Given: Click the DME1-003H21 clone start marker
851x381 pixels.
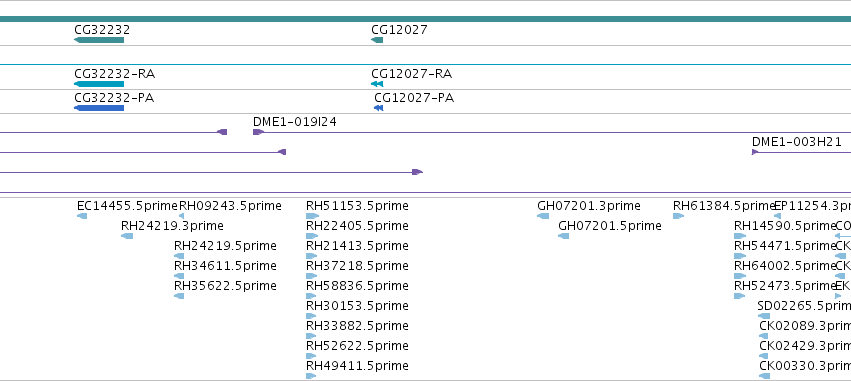Looking at the screenshot, I should (755, 152).
